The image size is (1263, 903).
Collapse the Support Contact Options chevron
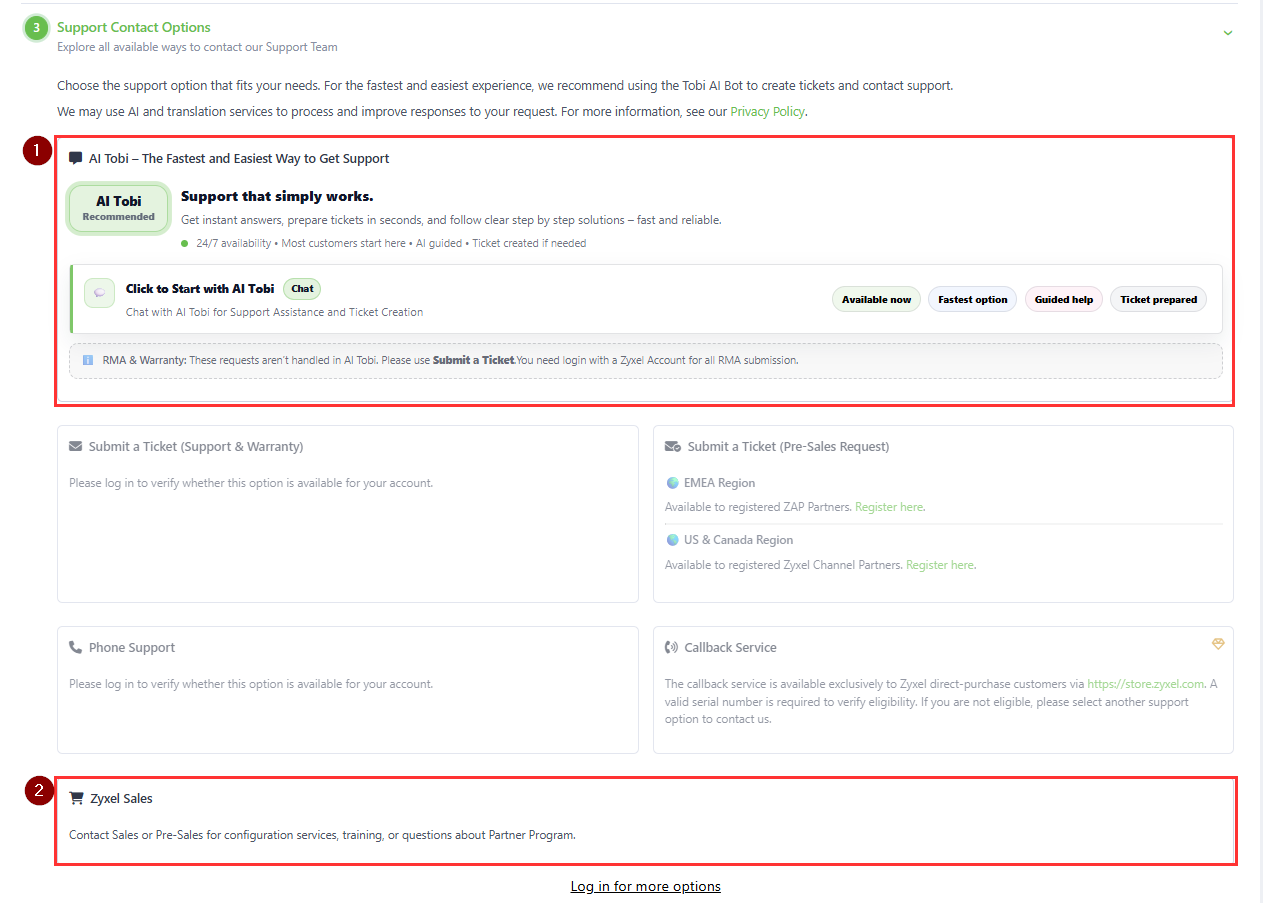point(1227,33)
